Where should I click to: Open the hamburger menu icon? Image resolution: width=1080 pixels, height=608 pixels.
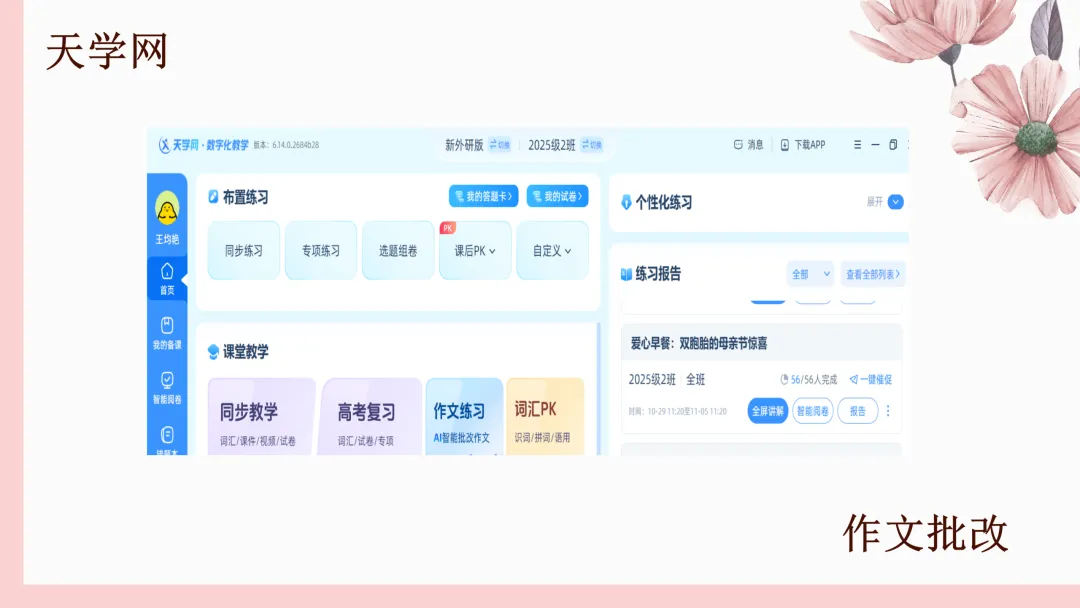point(858,145)
